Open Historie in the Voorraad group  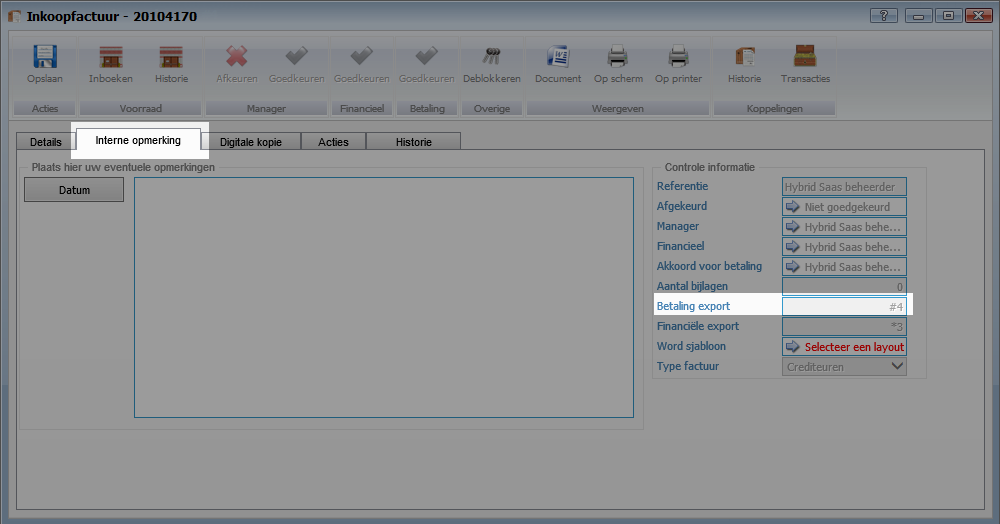171,58
